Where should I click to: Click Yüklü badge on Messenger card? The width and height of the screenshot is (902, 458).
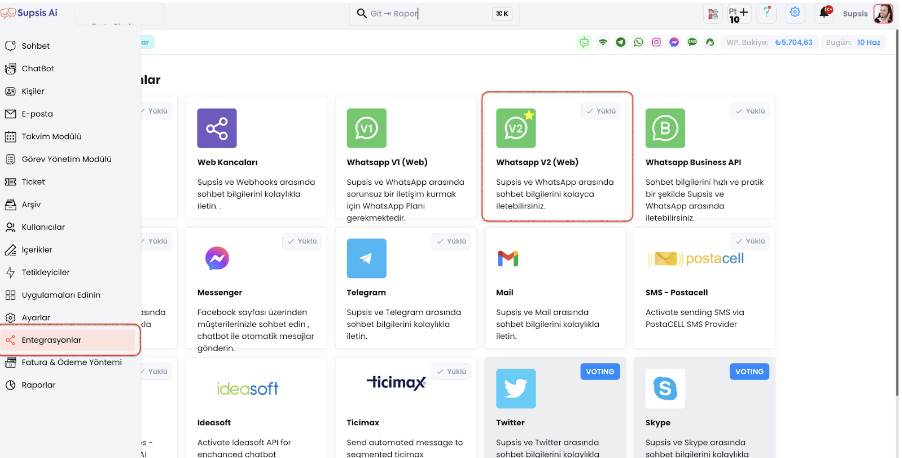(302, 241)
